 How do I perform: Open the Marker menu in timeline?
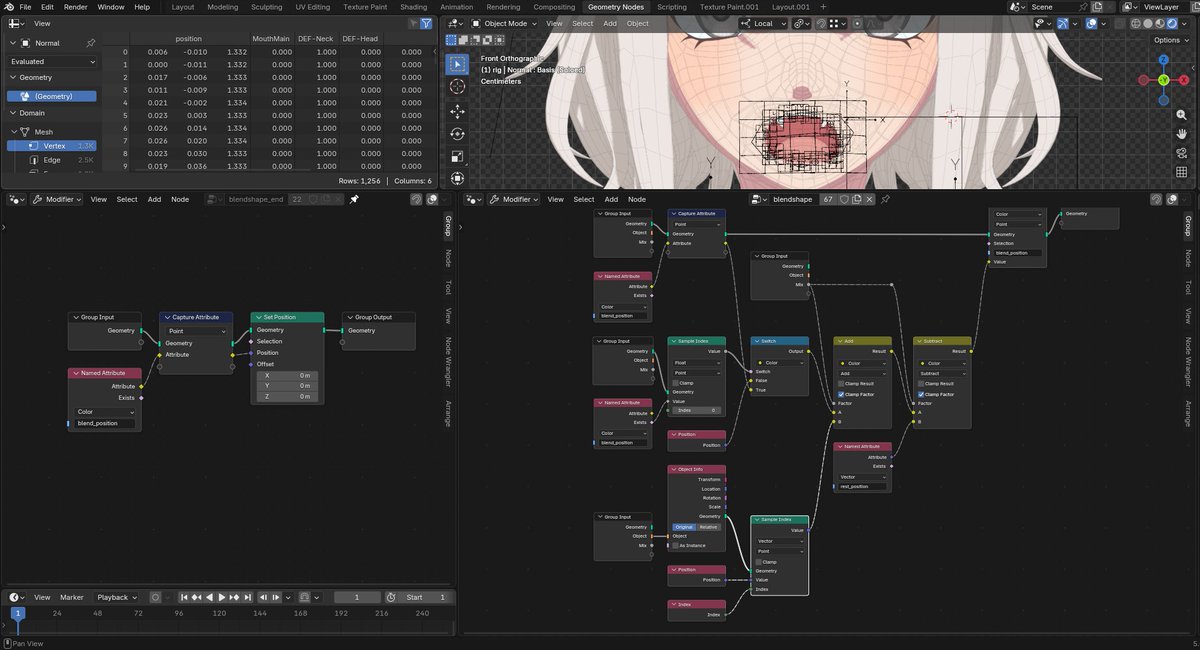(72, 597)
